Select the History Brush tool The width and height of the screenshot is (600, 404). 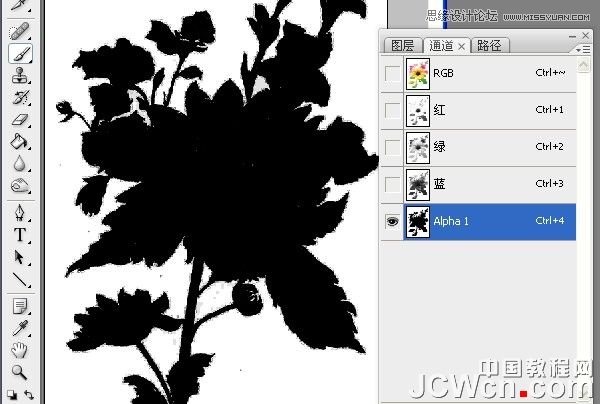click(x=20, y=98)
